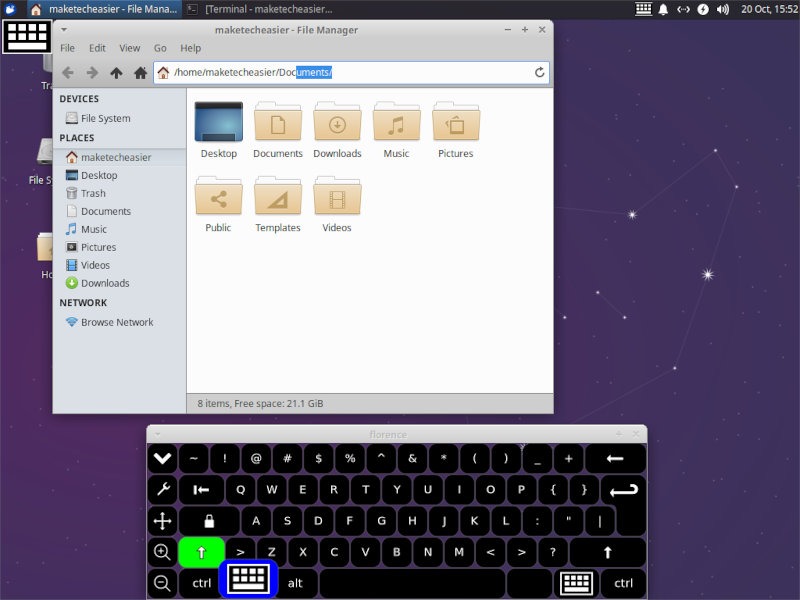The image size is (800, 600).
Task: Click the alternate keyboard icon near right ctrl
Action: click(x=578, y=582)
